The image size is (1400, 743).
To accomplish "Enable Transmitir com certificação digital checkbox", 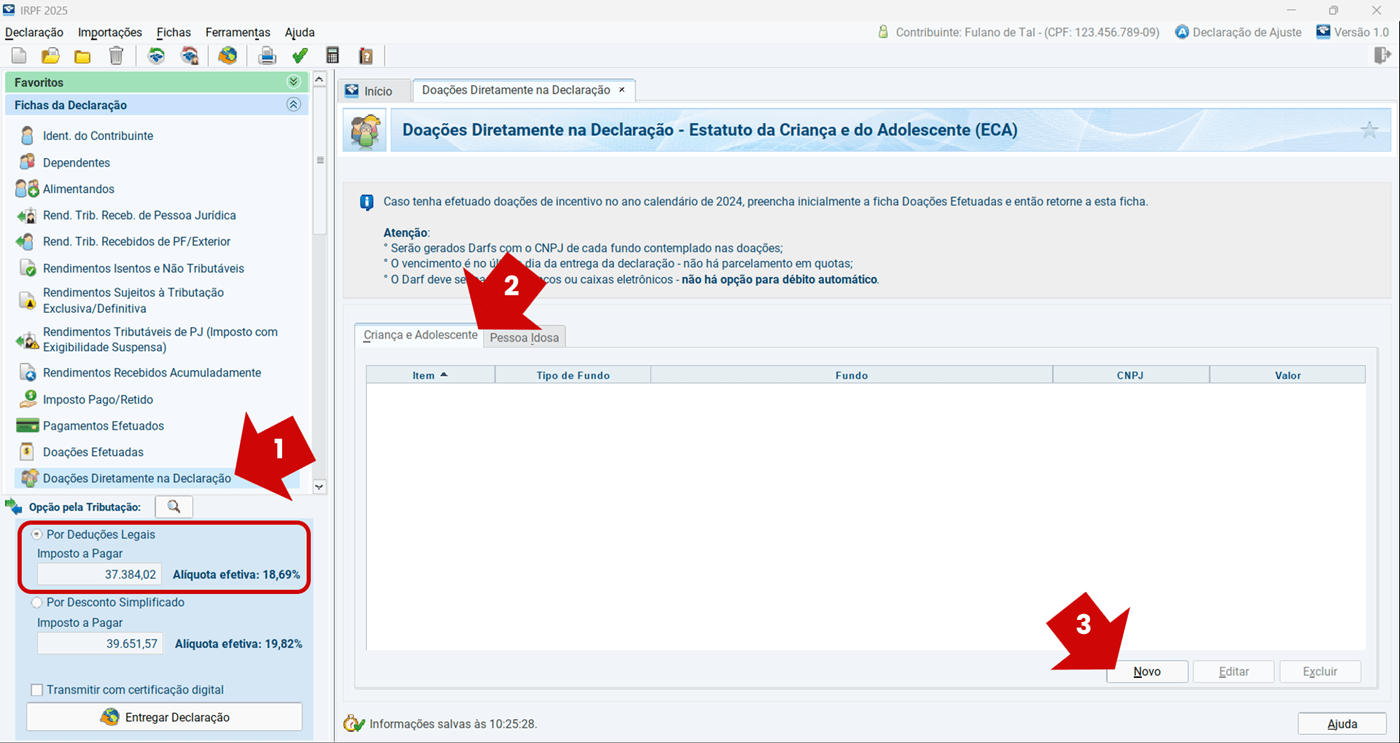I will [x=37, y=690].
